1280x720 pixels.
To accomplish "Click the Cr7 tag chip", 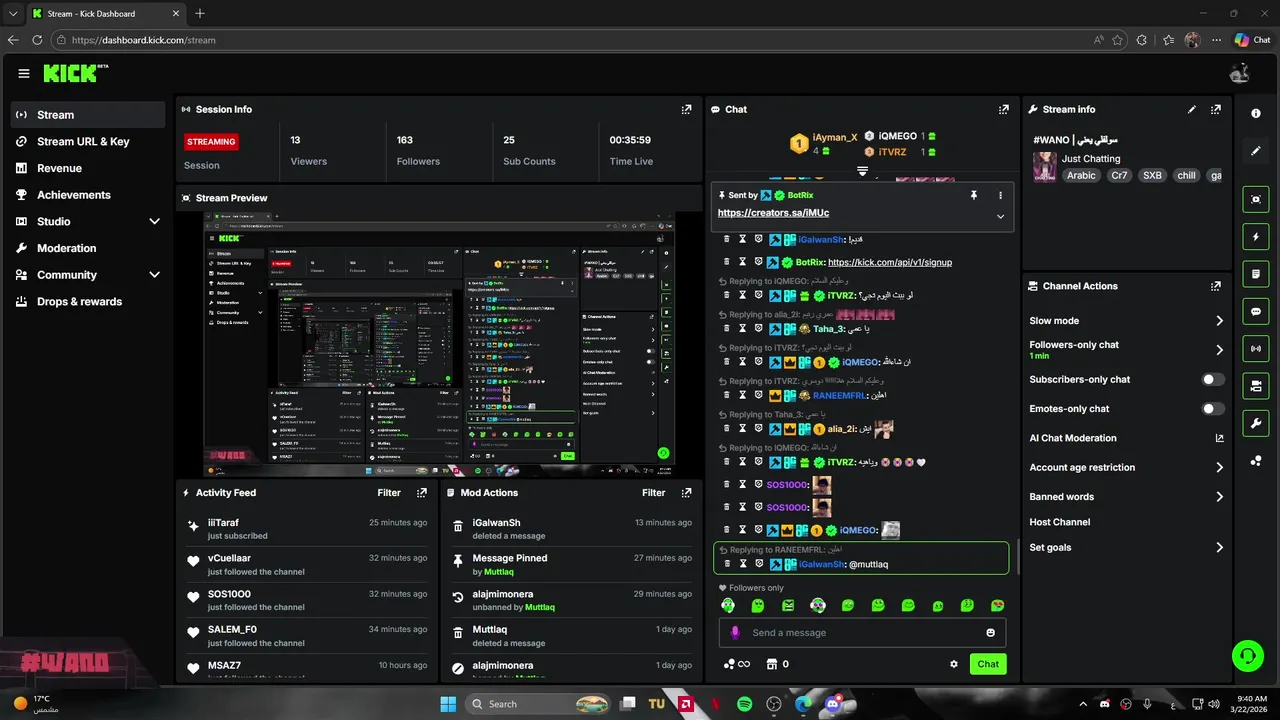I will (x=1120, y=175).
